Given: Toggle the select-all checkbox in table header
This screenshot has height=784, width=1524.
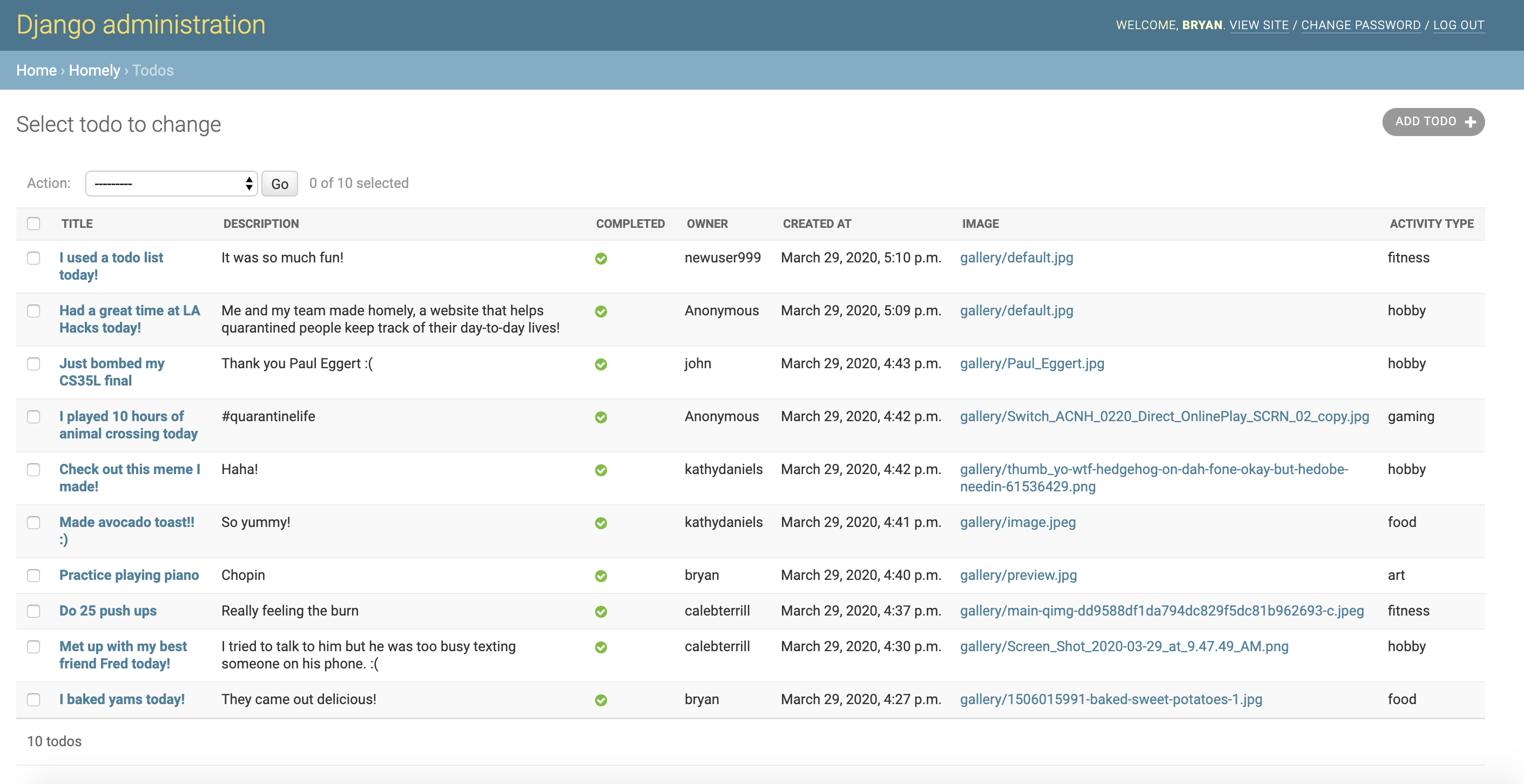Looking at the screenshot, I should click(x=33, y=224).
